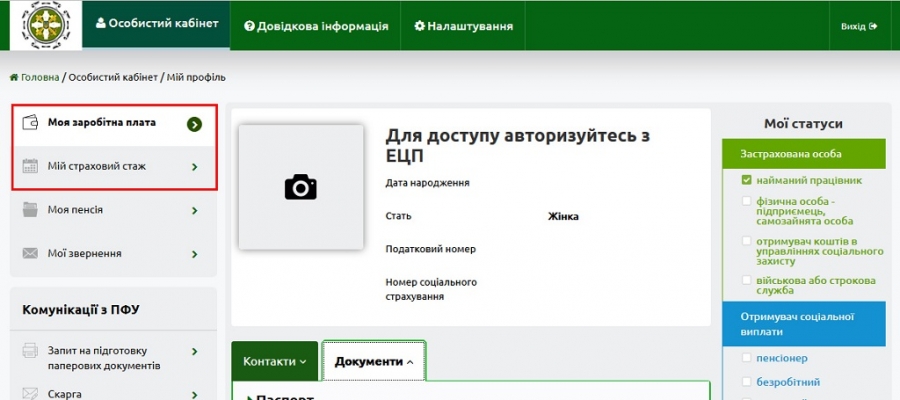Image resolution: width=900 pixels, height=400 pixels.
Task: Click the envelope icon beside Мої звернення
Action: click(30, 254)
